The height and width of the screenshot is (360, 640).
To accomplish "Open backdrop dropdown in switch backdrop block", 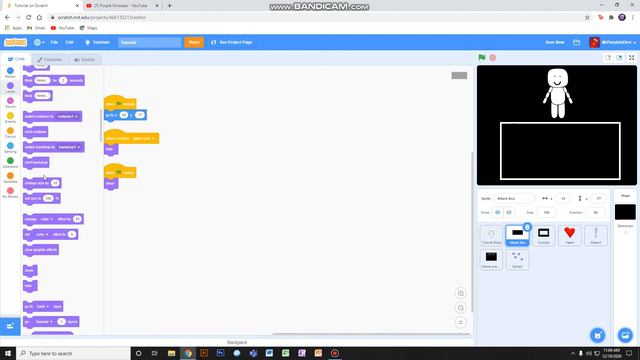I will 69,147.
